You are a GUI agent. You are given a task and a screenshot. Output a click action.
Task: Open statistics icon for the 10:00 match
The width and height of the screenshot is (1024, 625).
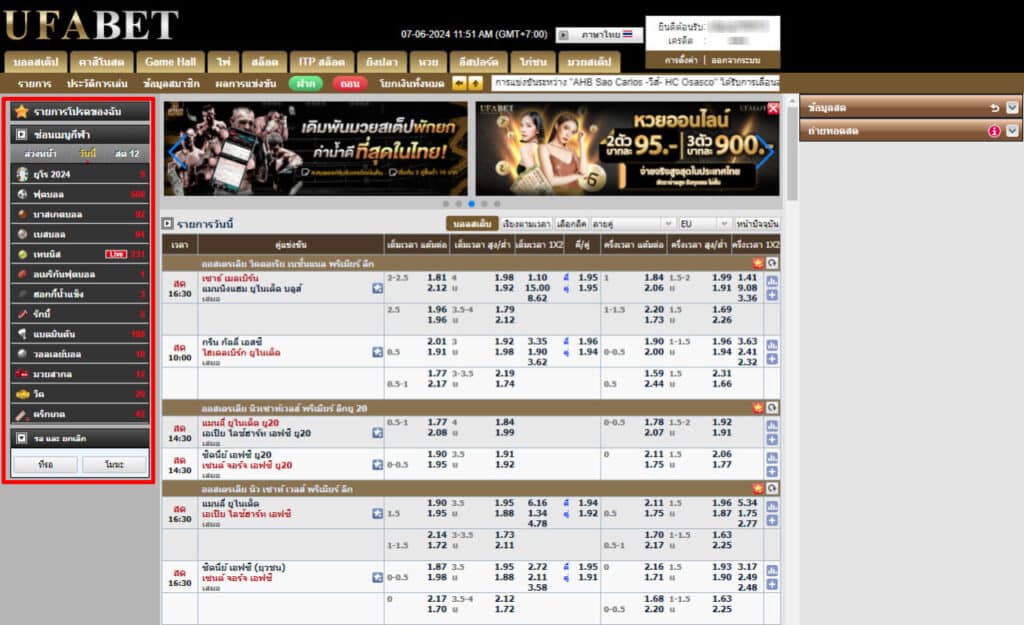[x=772, y=345]
